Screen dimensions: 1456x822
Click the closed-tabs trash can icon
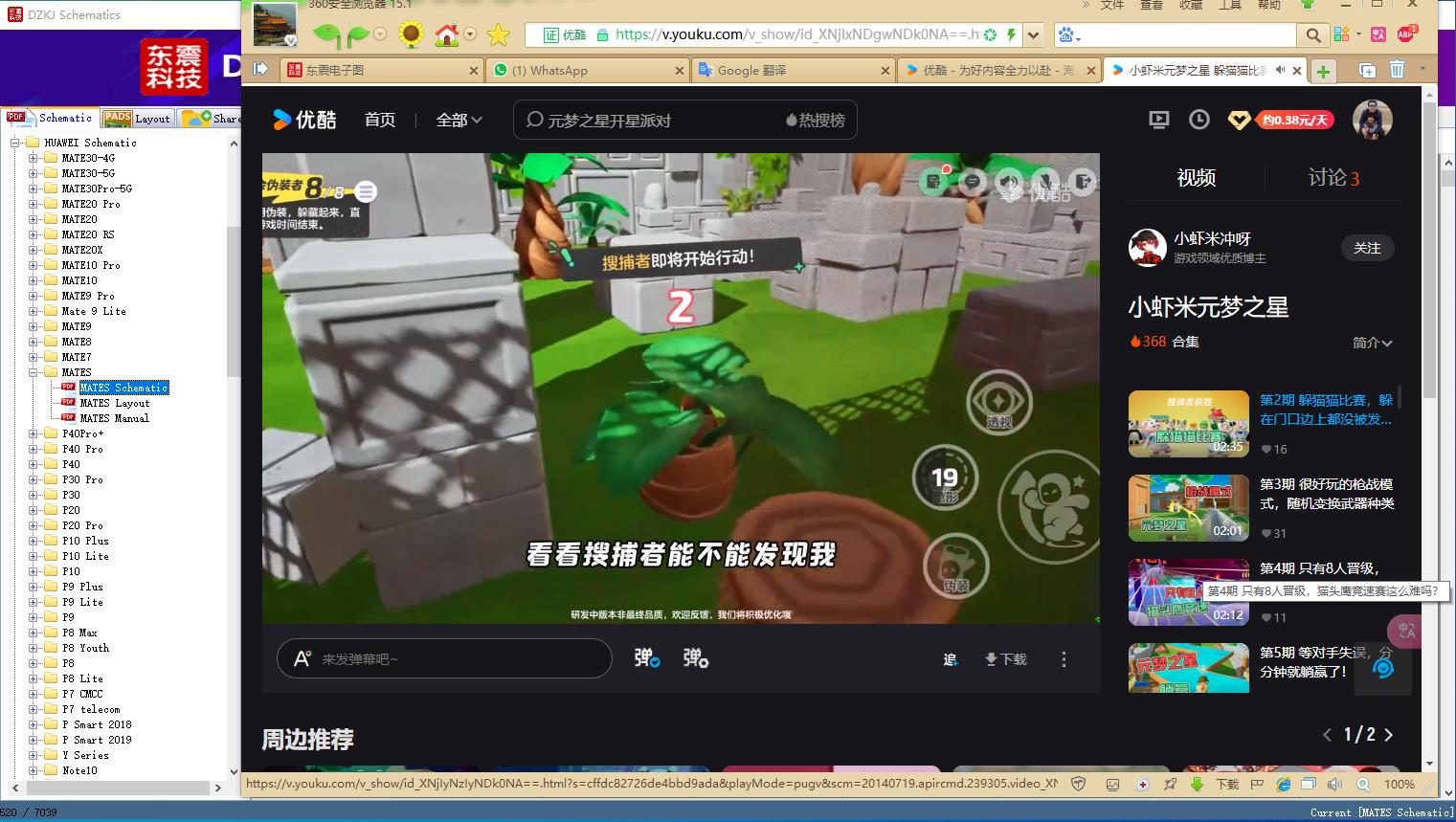pyautogui.click(x=1397, y=70)
